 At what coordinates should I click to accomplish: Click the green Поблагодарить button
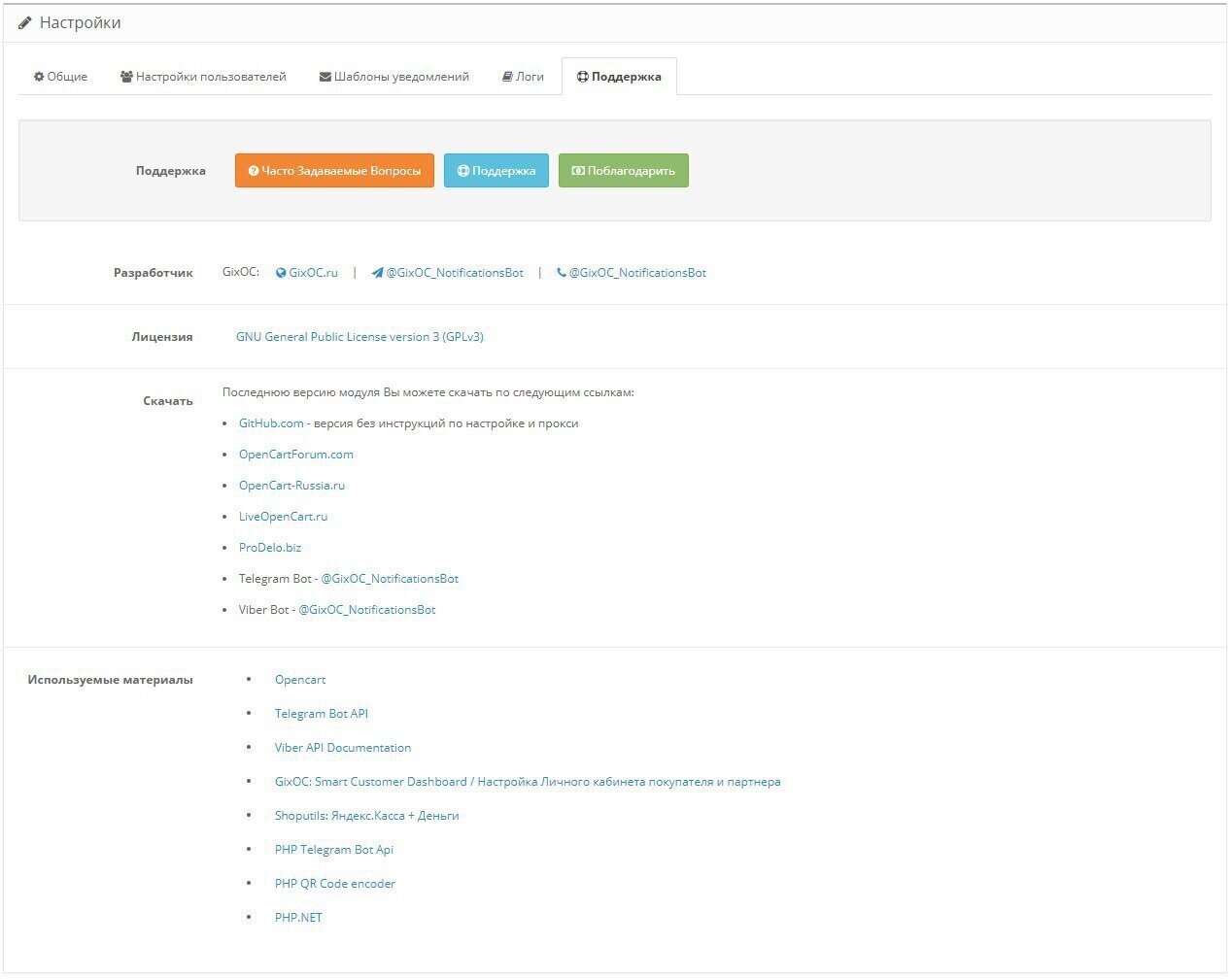click(623, 171)
